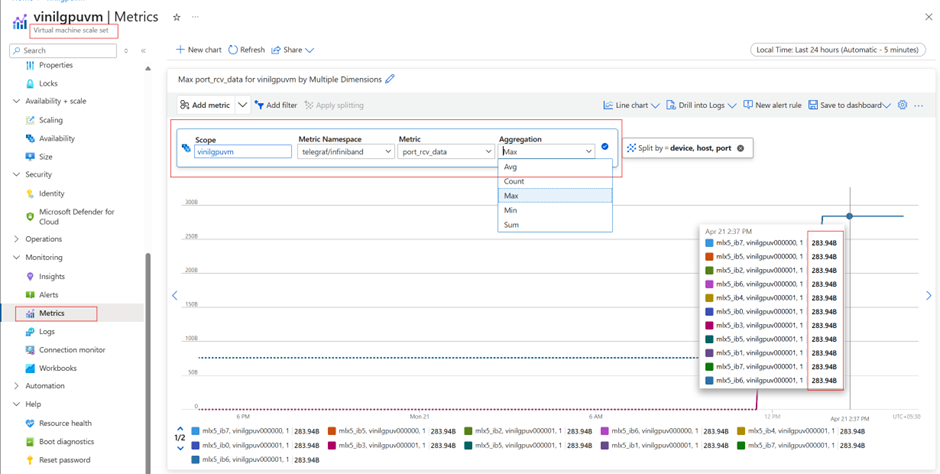Click the favorite star icon beside Metrics title
The image size is (940, 474).
[177, 17]
